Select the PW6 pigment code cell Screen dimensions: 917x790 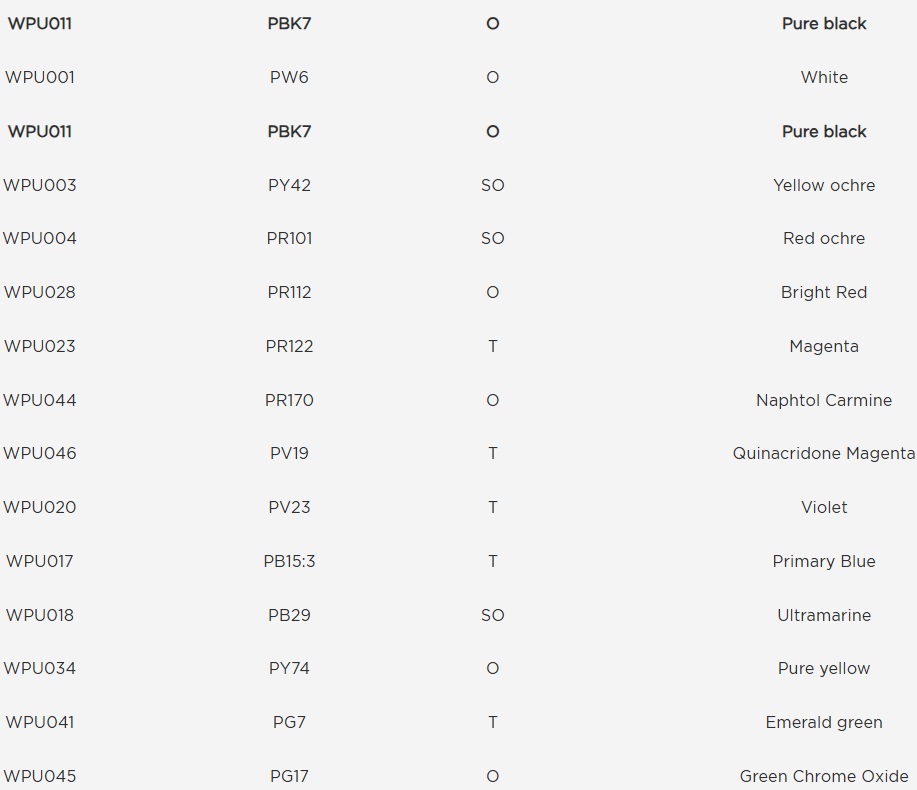[x=289, y=77]
